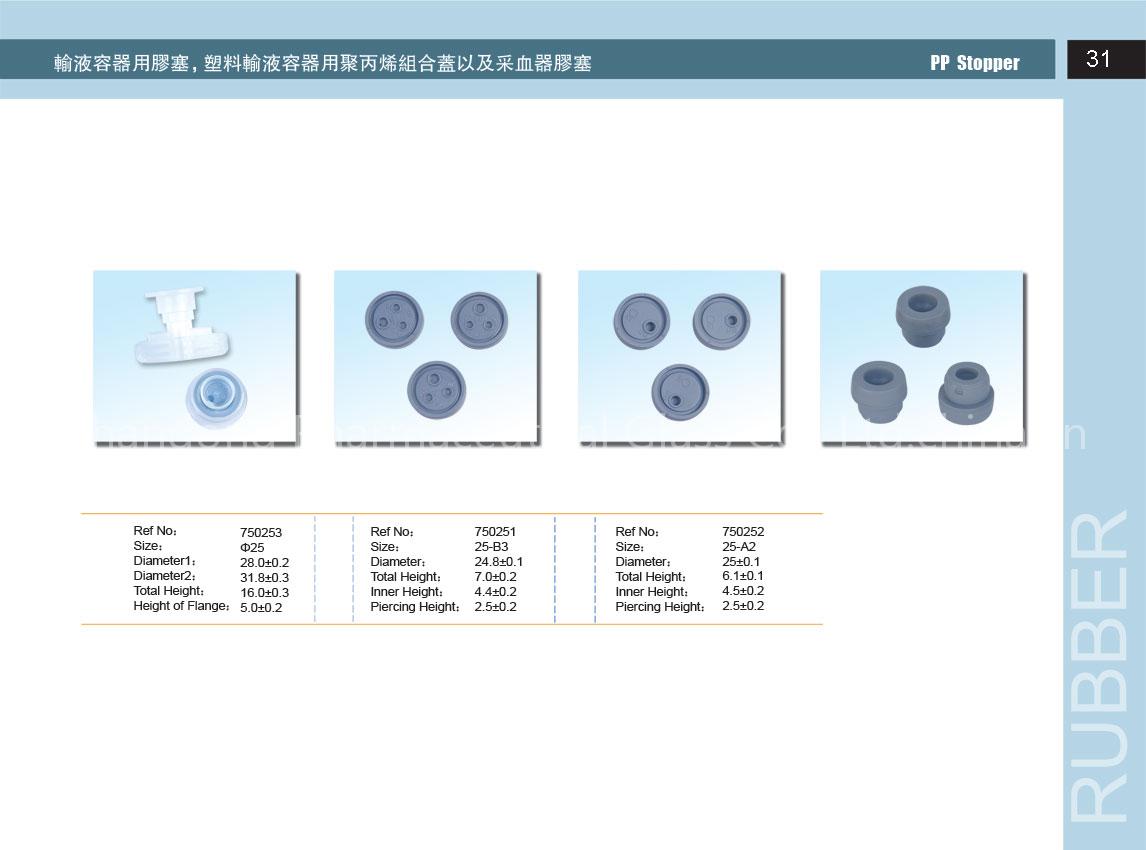Click the diameter value 24.8±0.1
The height and width of the screenshot is (850, 1146).
pos(498,562)
